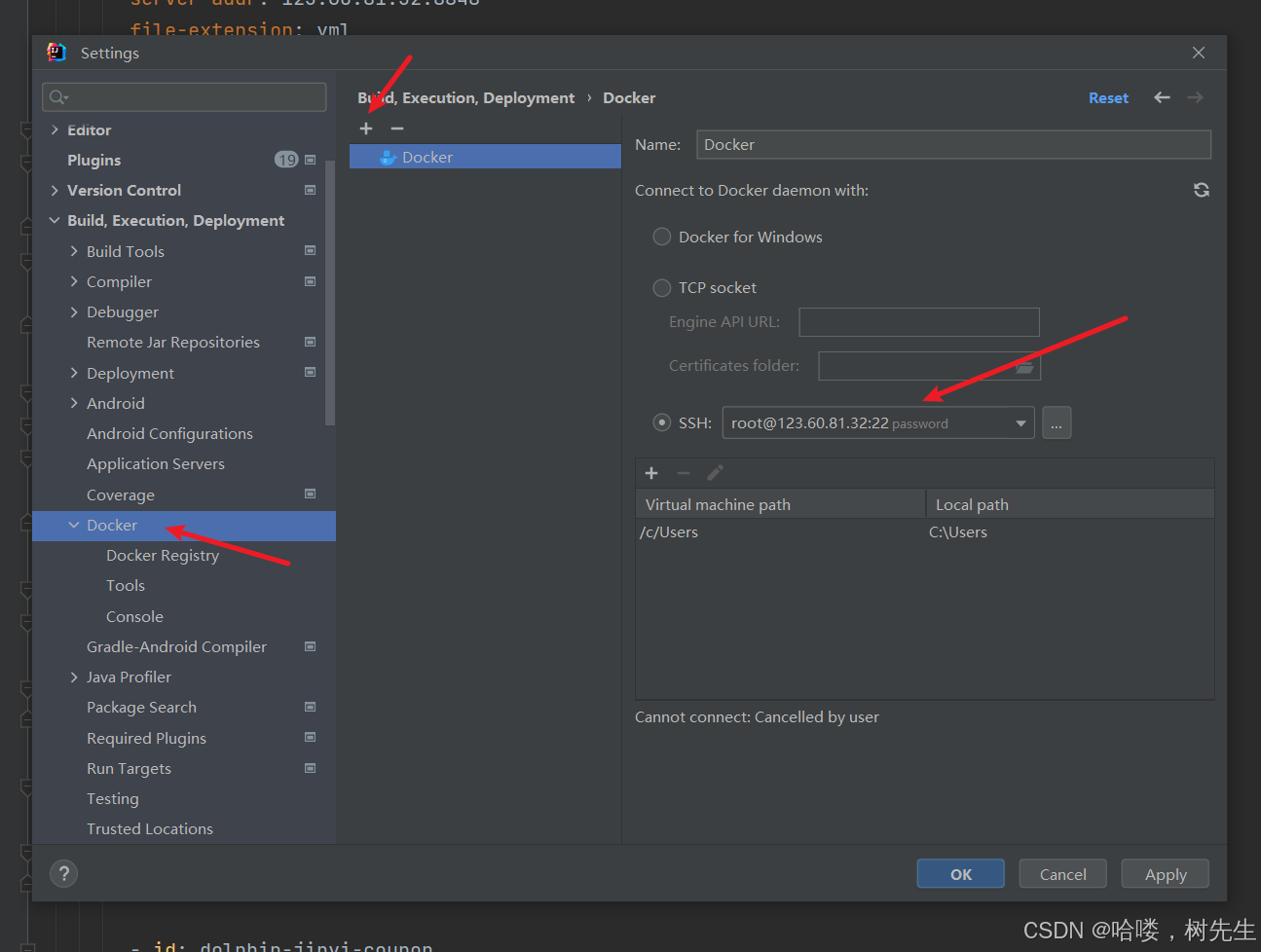Refresh the Docker daemon connection
1261x952 pixels.
pos(1202,190)
